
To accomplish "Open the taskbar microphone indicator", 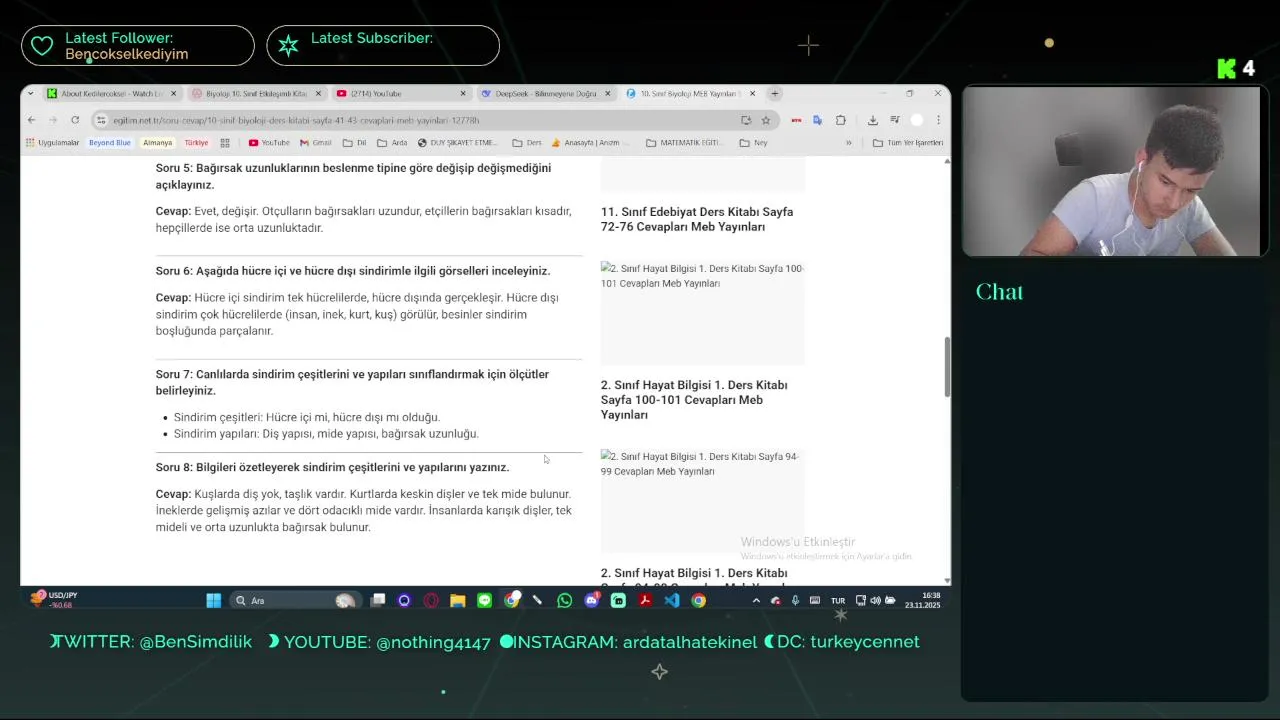I will tap(795, 600).
